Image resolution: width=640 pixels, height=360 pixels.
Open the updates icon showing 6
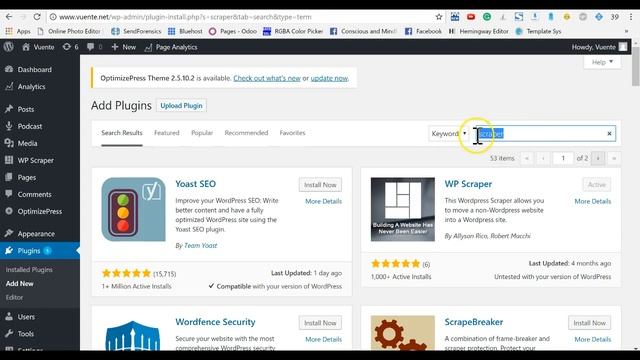[70, 47]
